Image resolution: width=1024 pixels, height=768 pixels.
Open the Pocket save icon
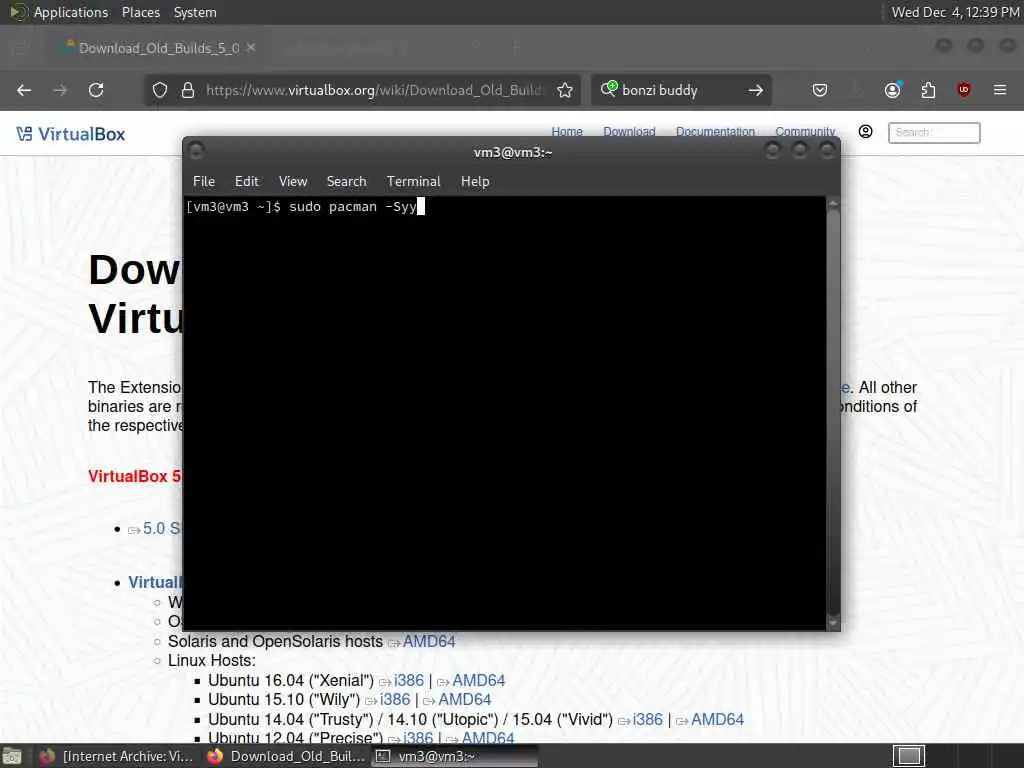(820, 90)
